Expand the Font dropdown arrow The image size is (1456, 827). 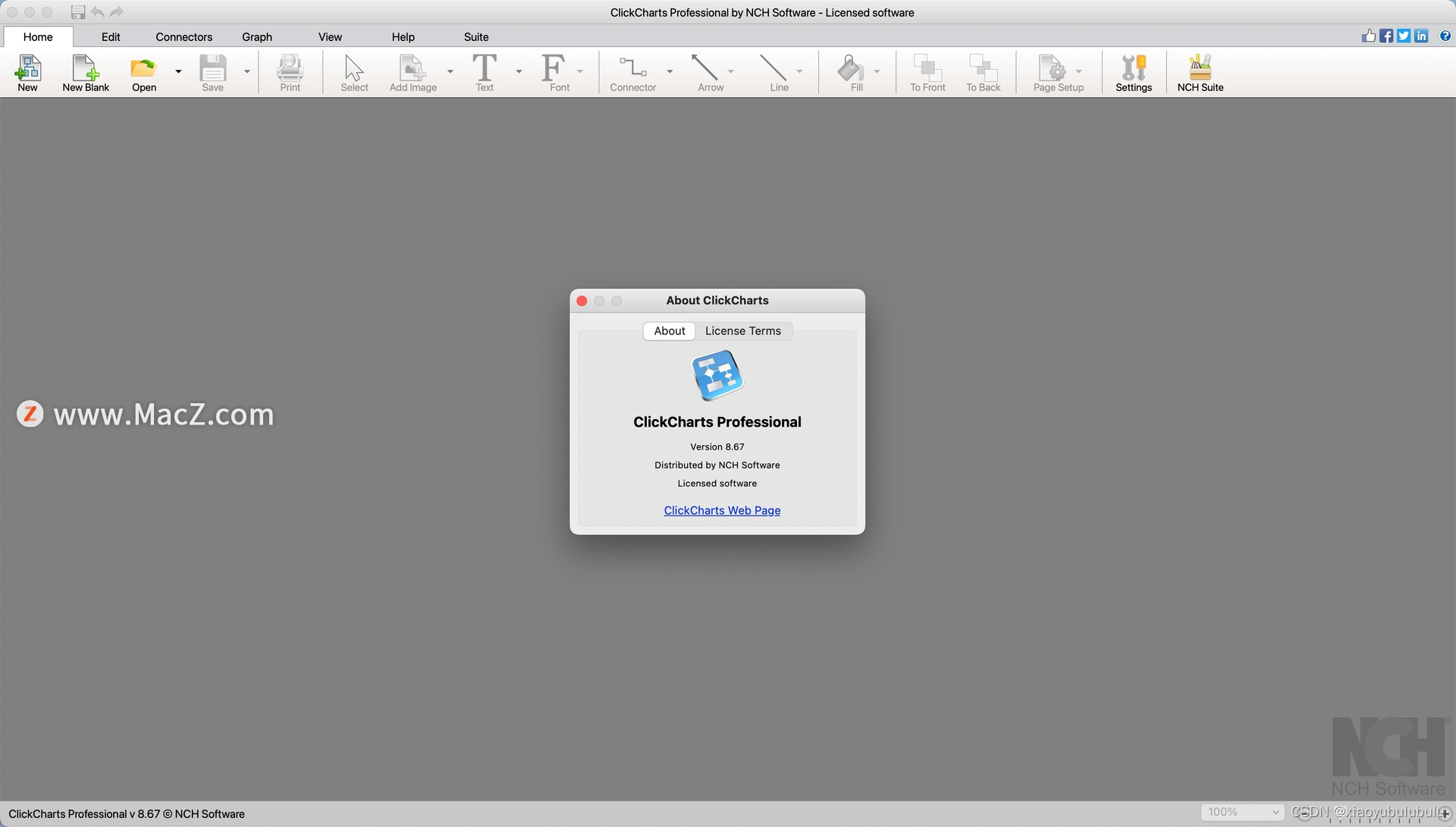pyautogui.click(x=579, y=71)
